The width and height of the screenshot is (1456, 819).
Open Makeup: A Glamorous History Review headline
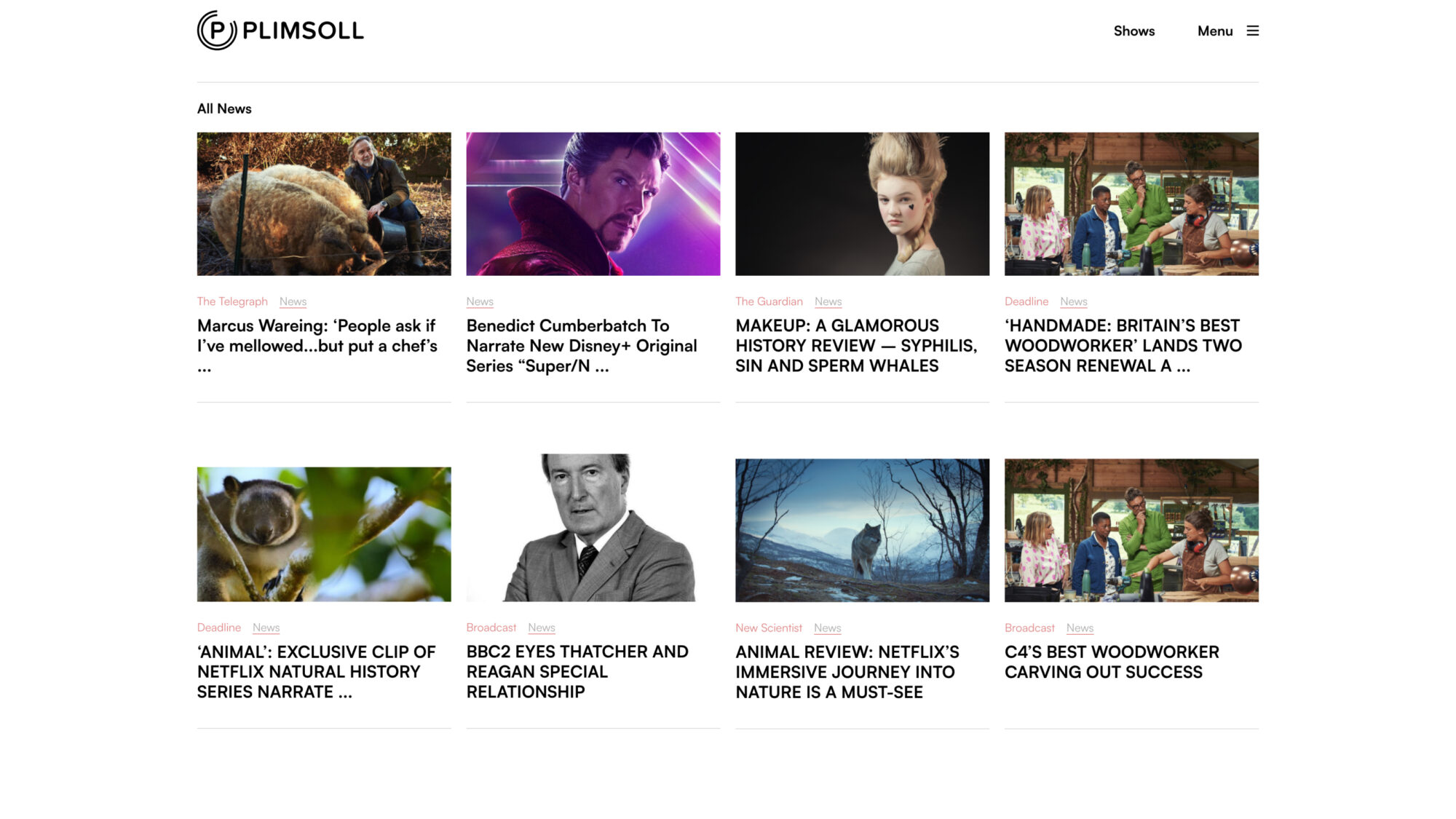pyautogui.click(x=856, y=346)
